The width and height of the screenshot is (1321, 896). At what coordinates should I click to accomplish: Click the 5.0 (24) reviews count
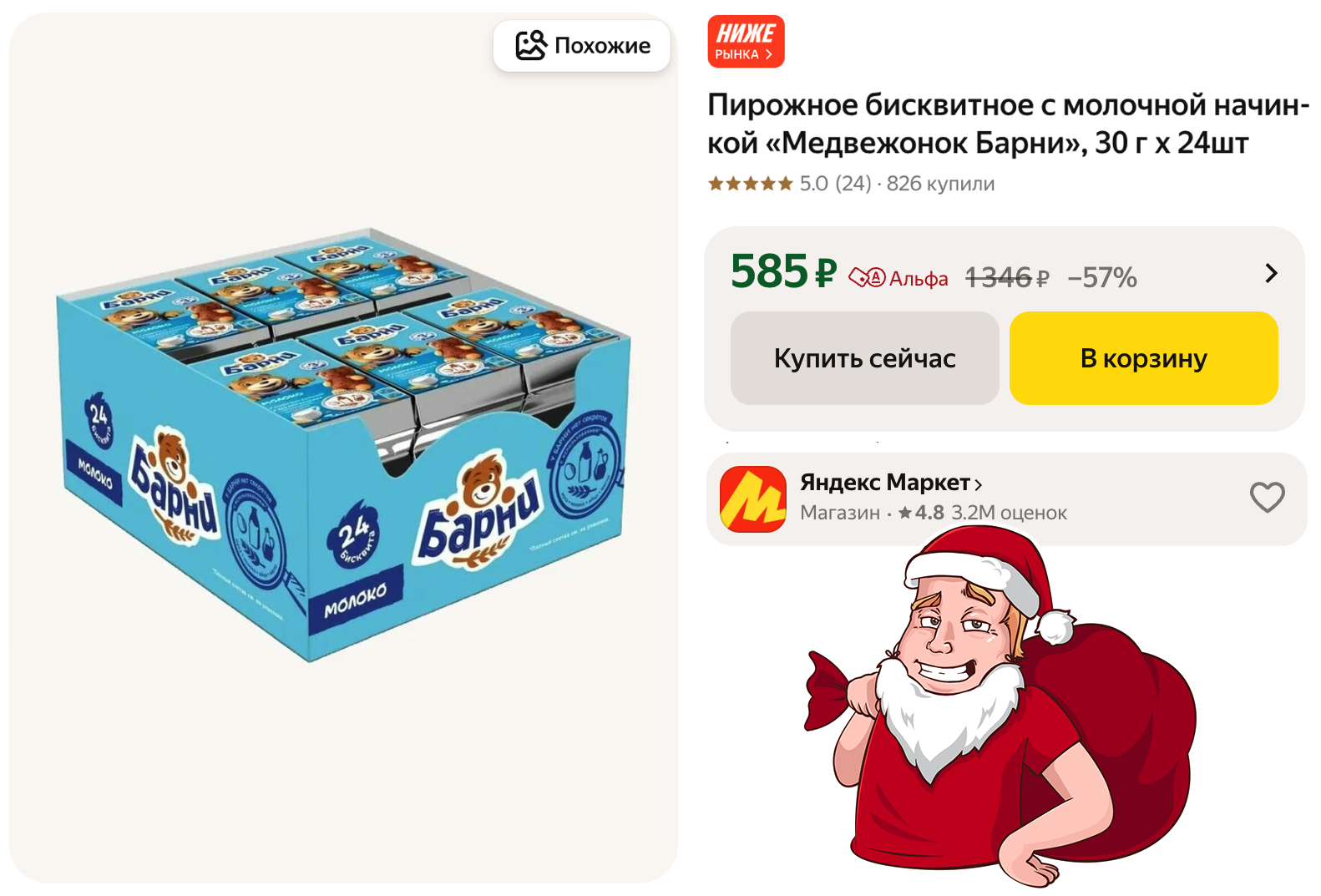[835, 184]
